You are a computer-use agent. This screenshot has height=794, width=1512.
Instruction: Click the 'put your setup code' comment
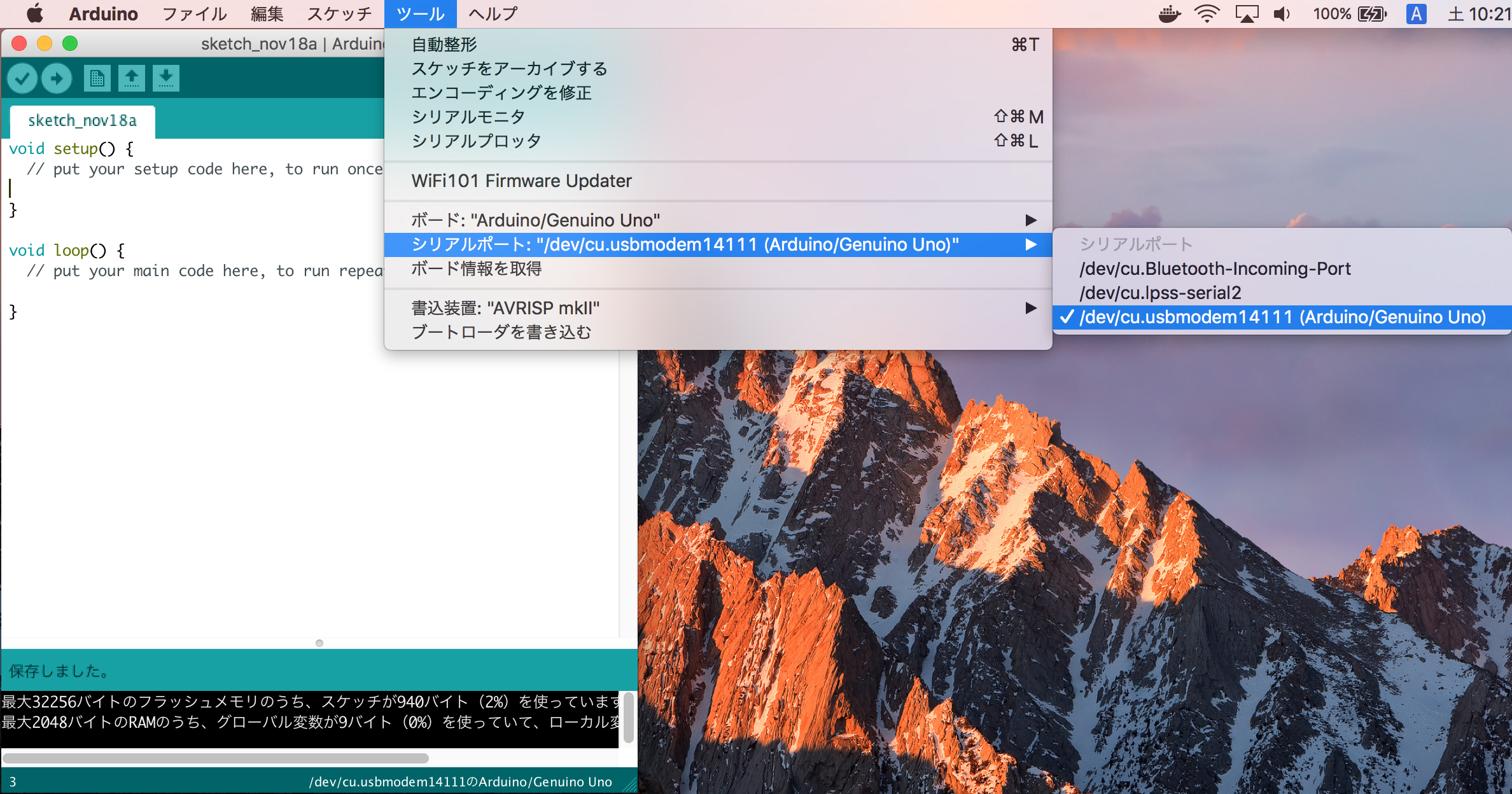tap(205, 169)
